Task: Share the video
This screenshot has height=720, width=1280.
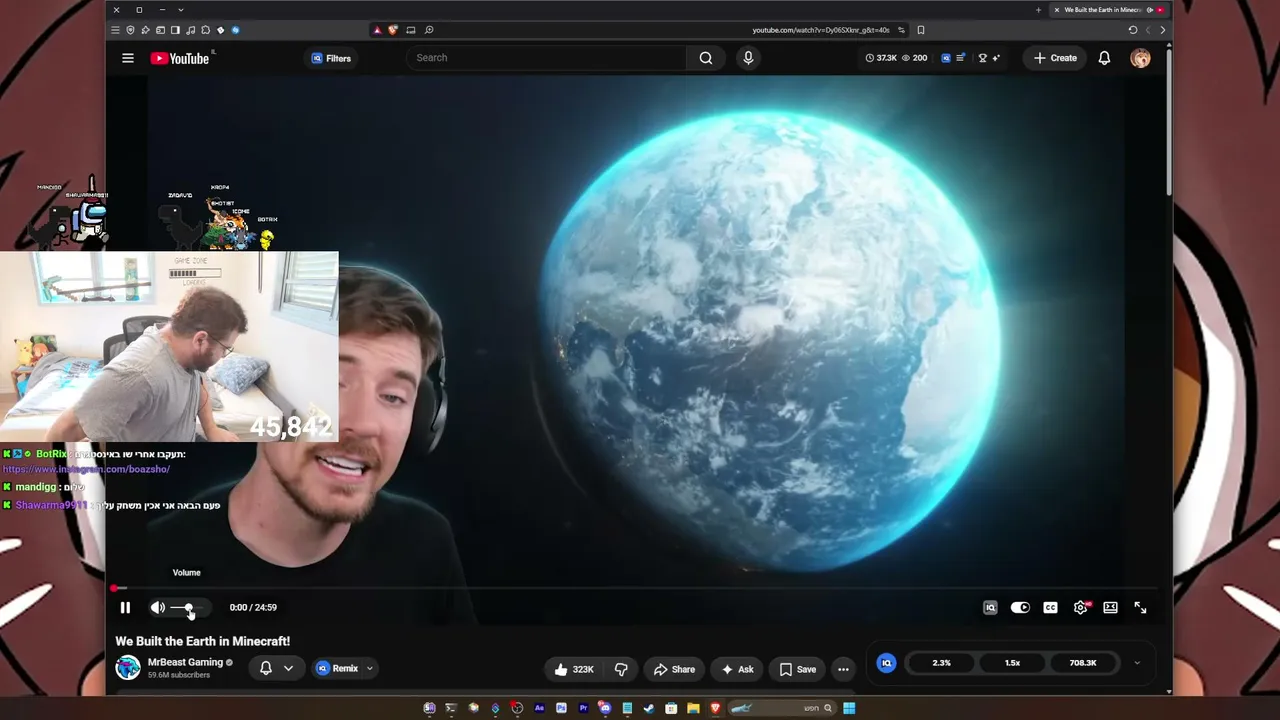Action: point(674,669)
